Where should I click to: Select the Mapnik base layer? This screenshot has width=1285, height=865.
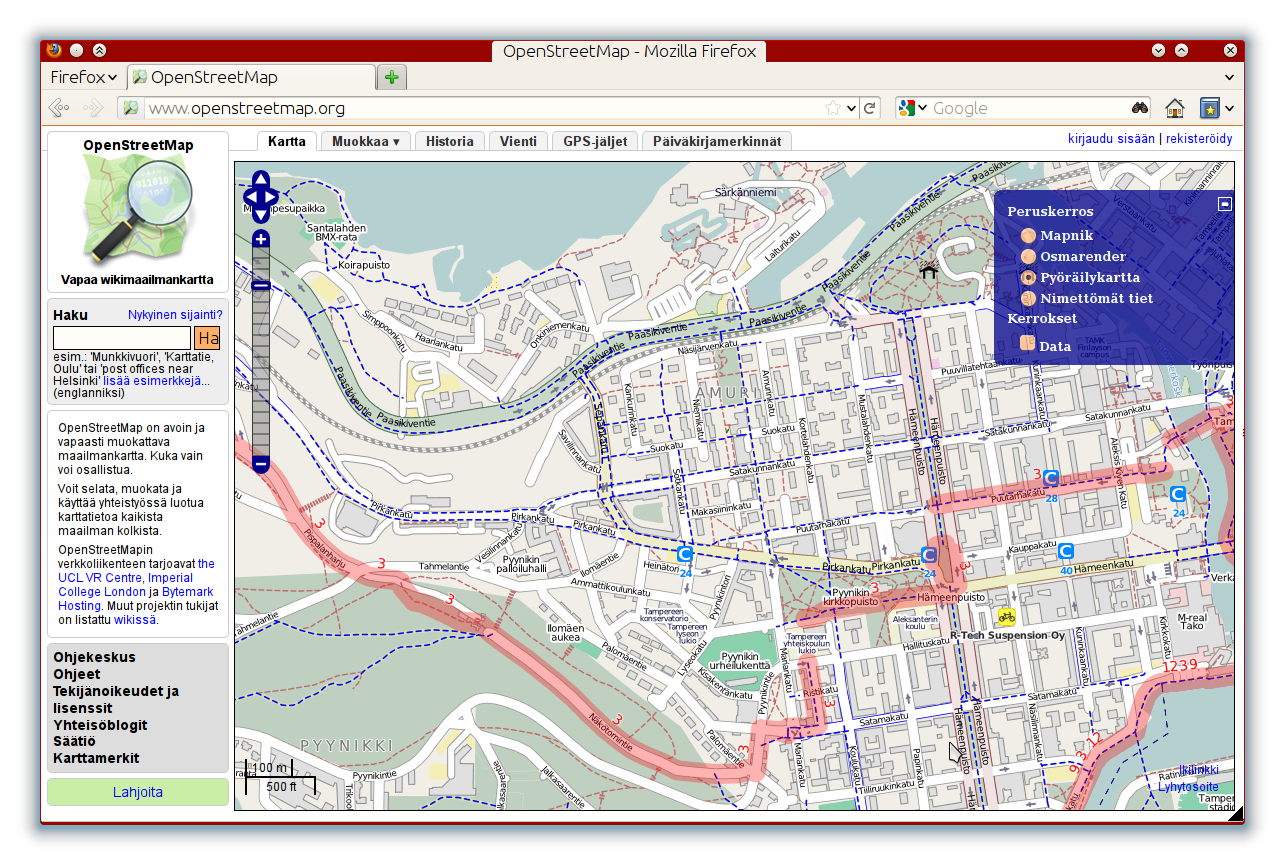1028,236
